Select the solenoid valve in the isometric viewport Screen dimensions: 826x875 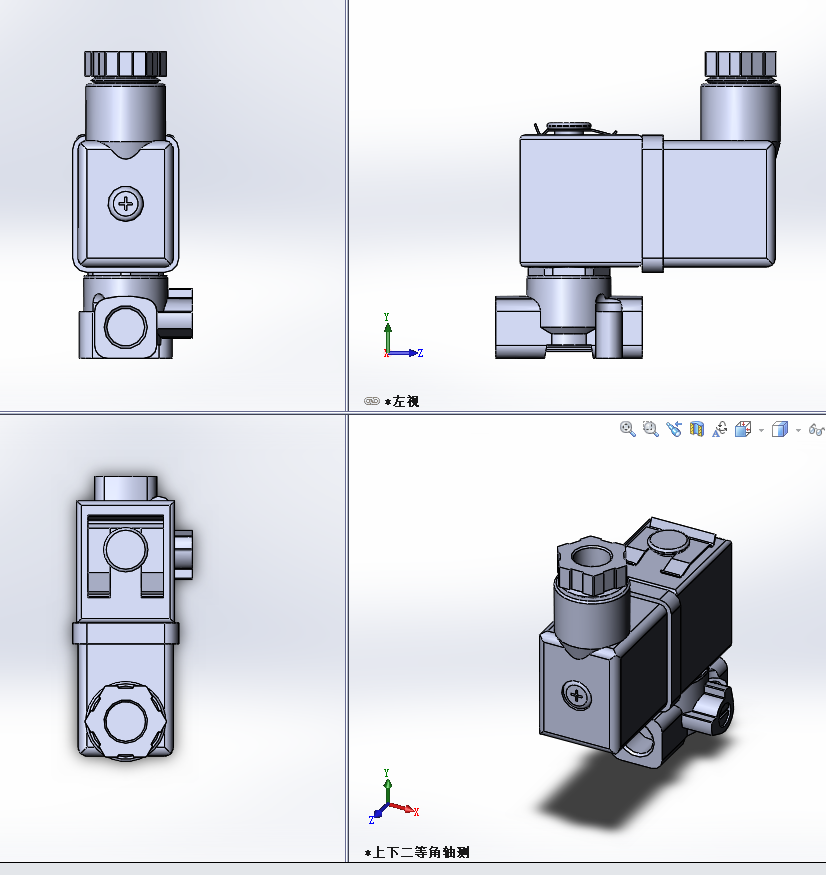[x=636, y=642]
